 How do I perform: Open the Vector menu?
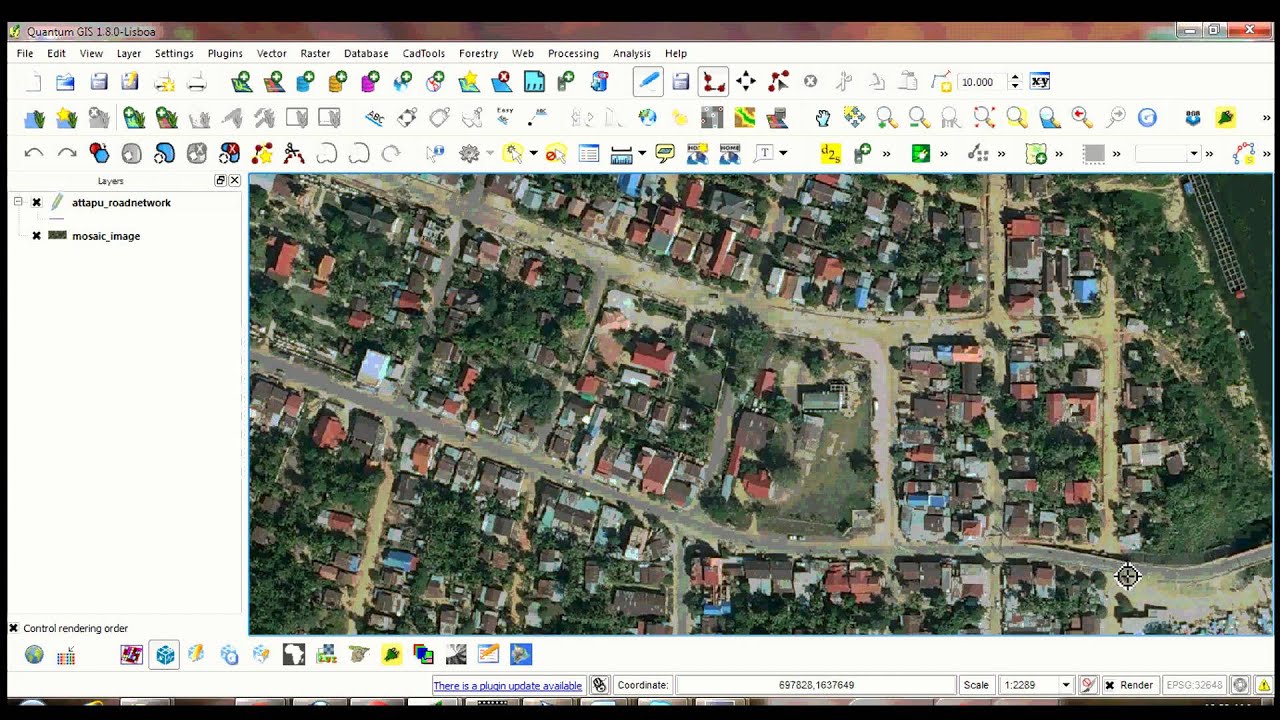coord(271,53)
